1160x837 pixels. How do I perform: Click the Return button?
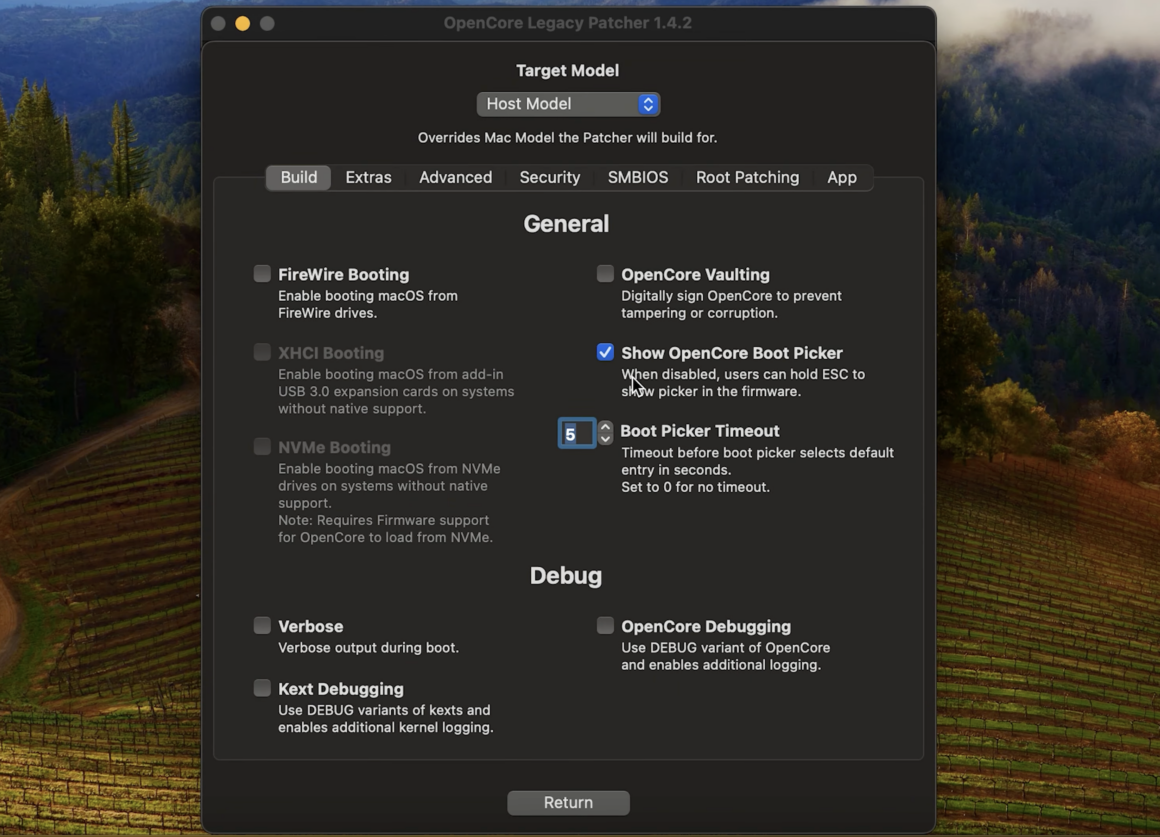click(x=568, y=803)
